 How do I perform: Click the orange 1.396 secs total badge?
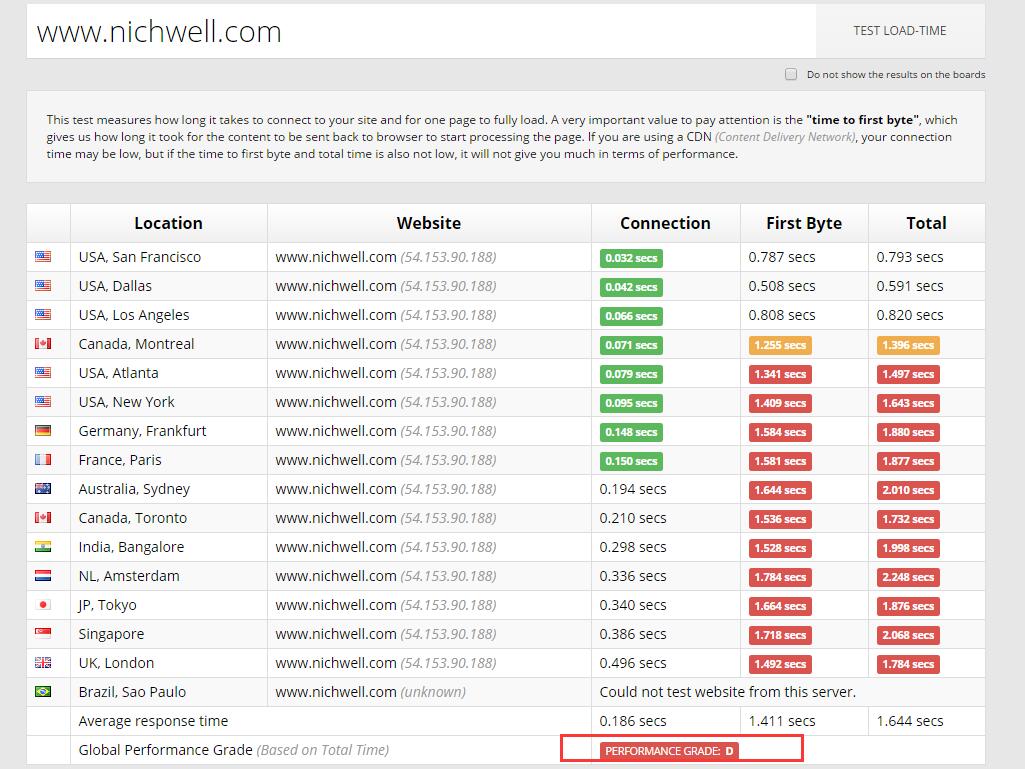pos(908,345)
